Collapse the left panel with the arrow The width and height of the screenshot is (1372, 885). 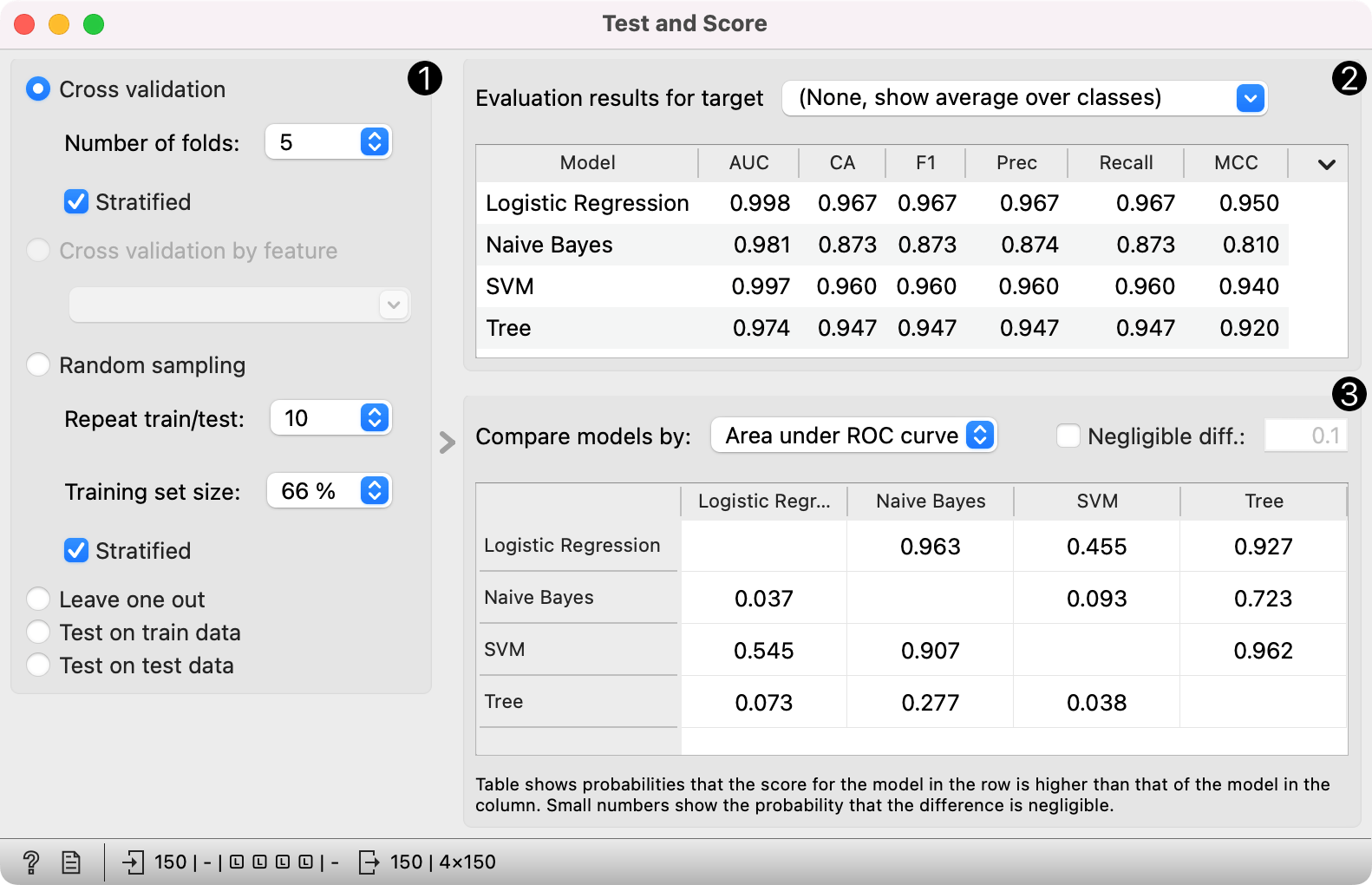(447, 442)
